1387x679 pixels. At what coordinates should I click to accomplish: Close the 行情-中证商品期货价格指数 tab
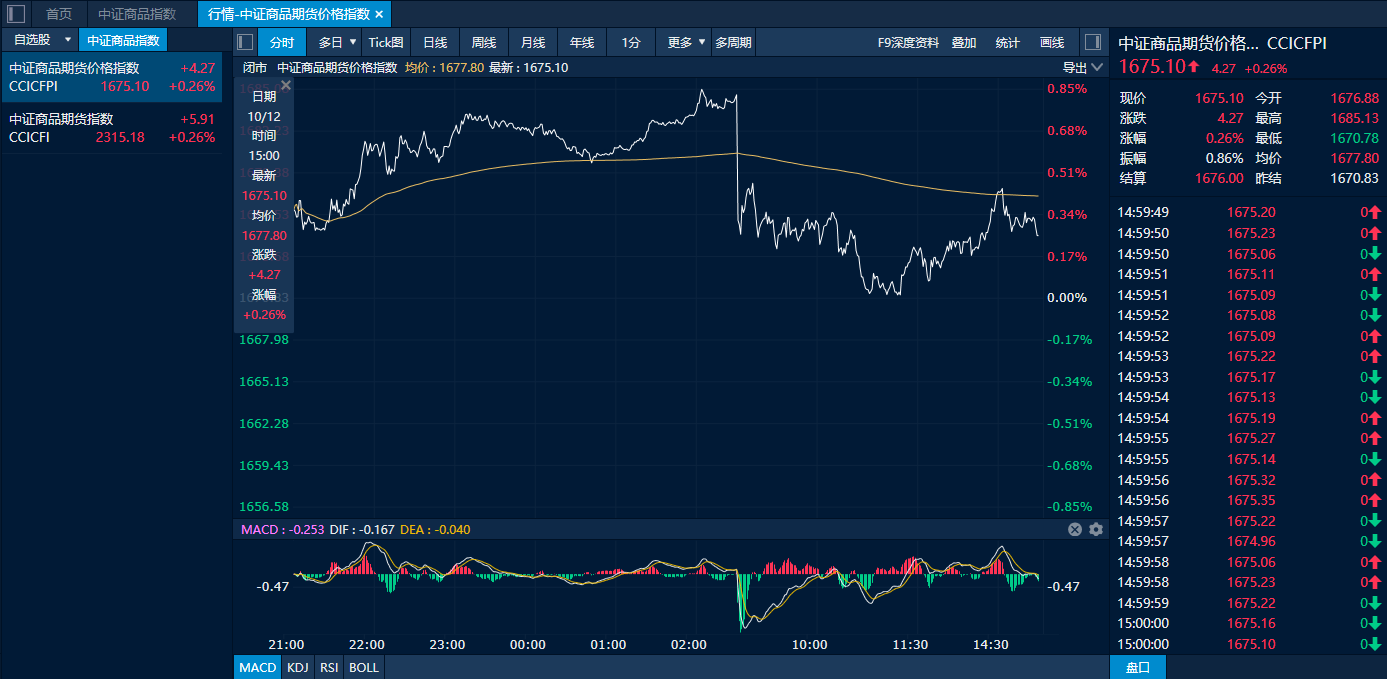point(379,14)
